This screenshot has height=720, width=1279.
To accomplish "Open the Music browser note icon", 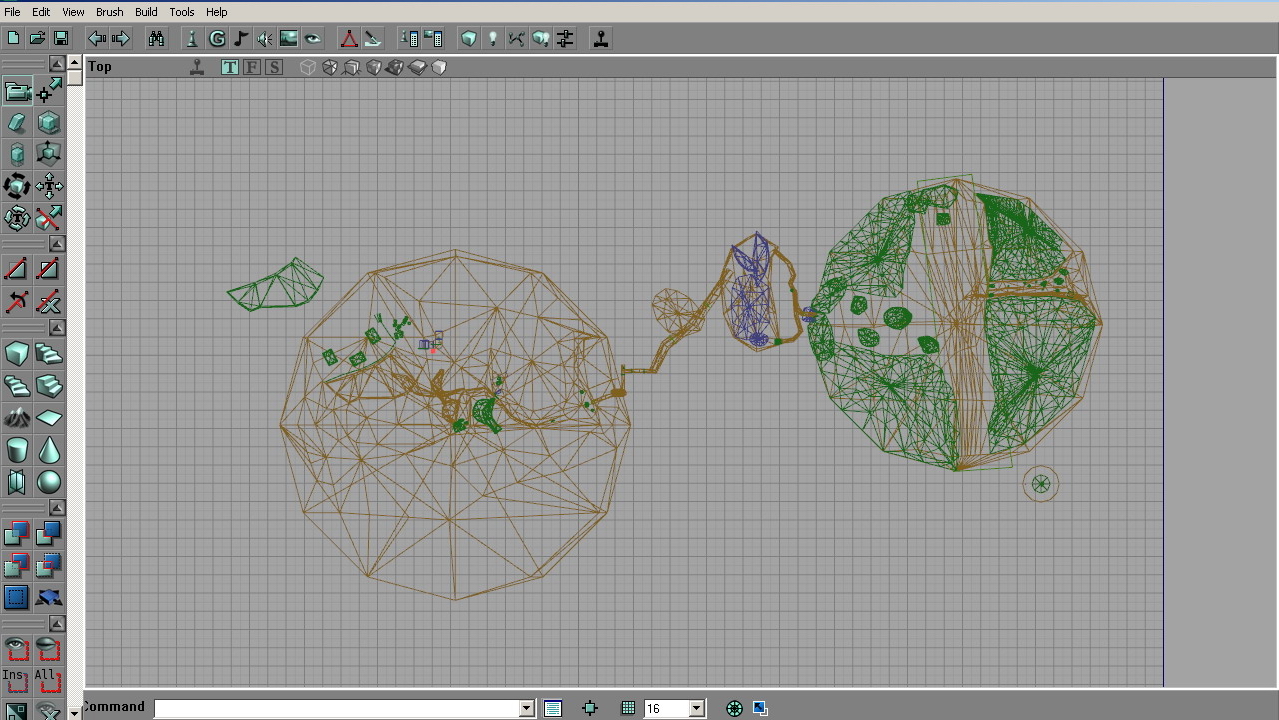I will click(x=241, y=39).
